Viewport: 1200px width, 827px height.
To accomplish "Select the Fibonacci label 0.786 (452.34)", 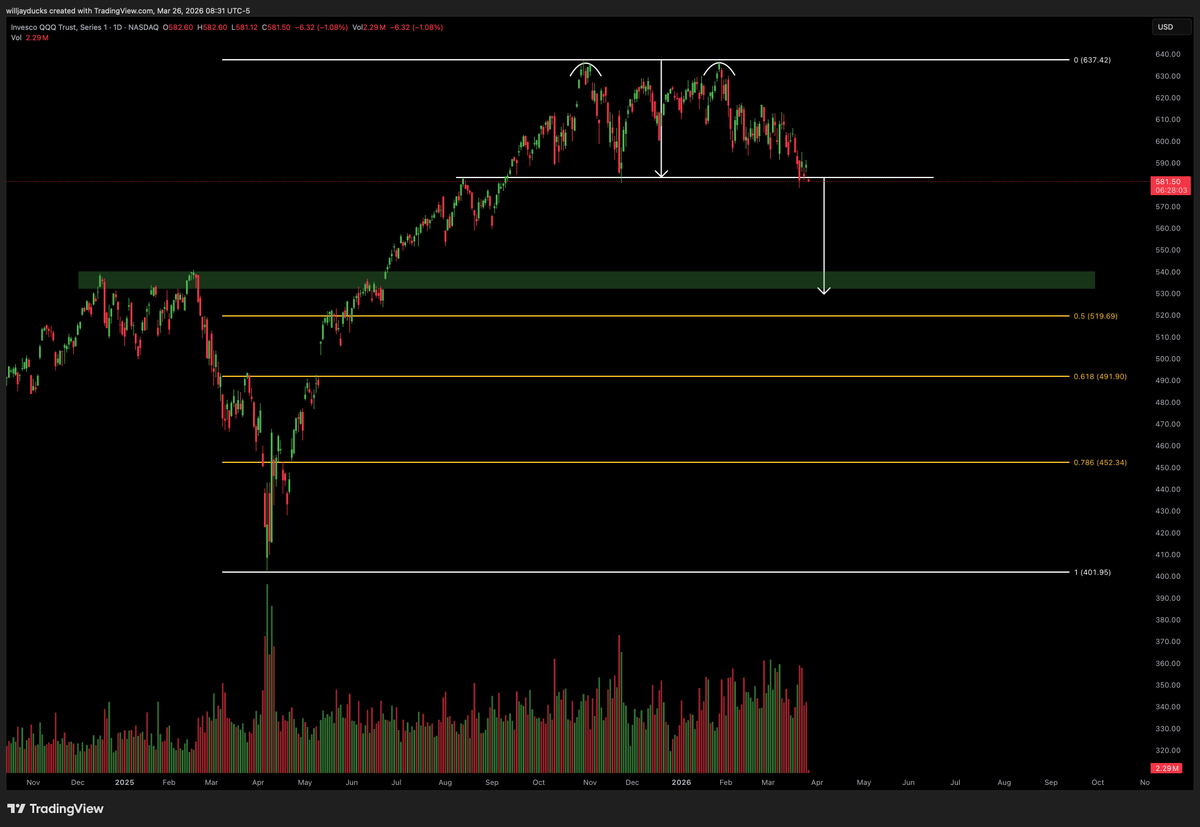I will 1100,463.
